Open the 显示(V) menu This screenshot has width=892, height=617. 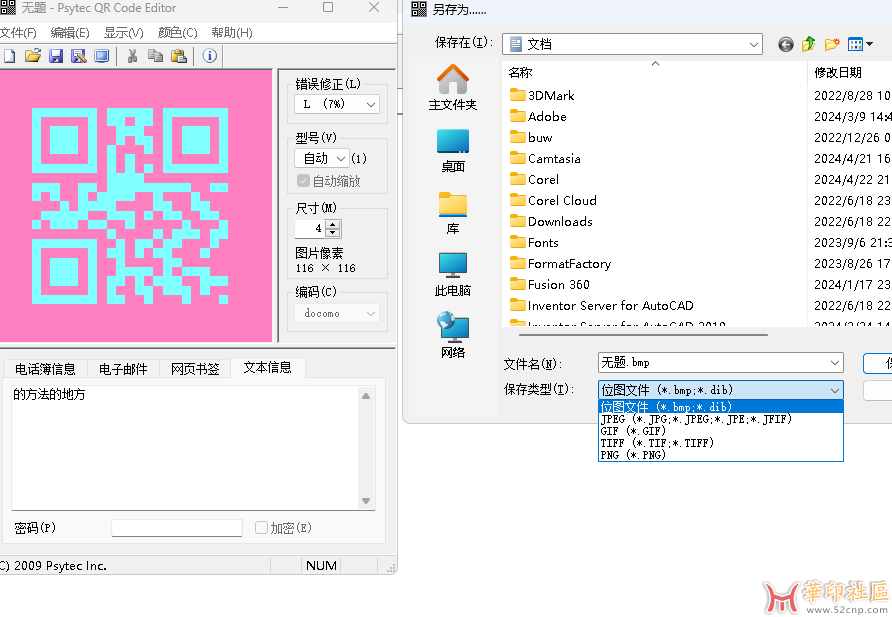tap(123, 32)
